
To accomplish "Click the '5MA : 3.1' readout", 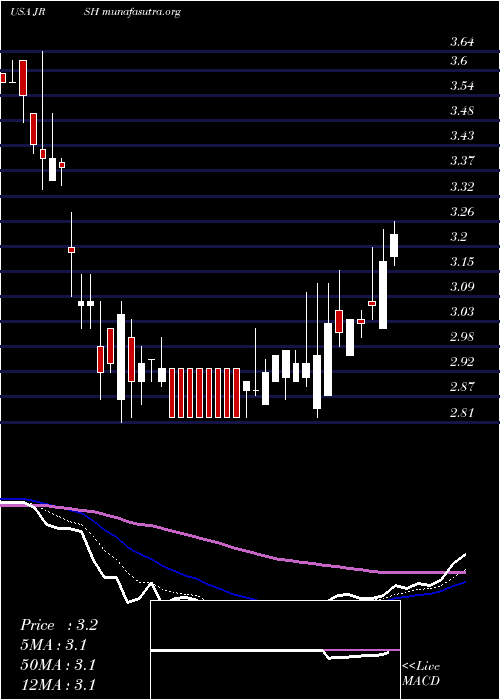I will click(x=54, y=645).
